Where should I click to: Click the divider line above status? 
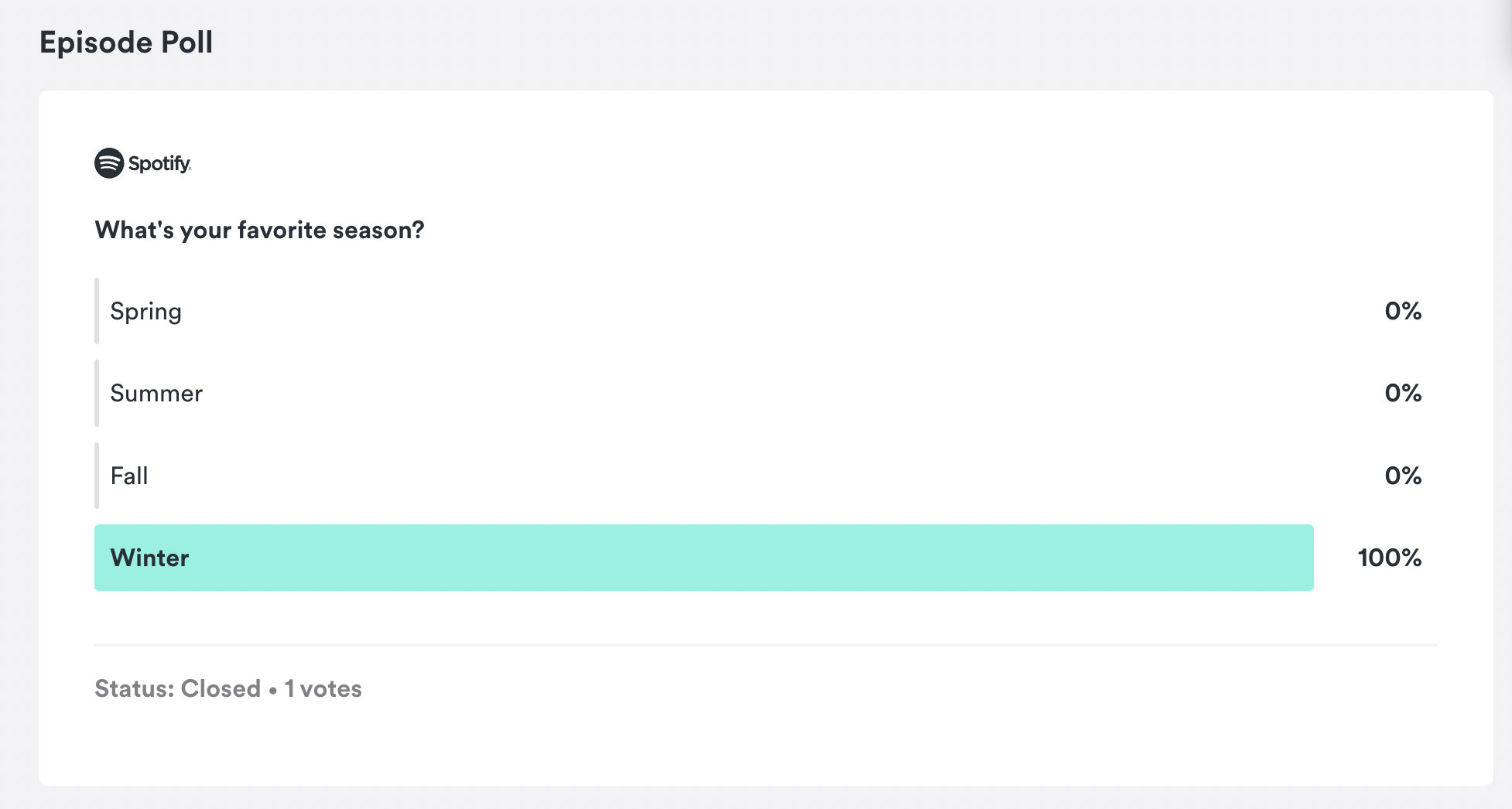click(x=766, y=644)
